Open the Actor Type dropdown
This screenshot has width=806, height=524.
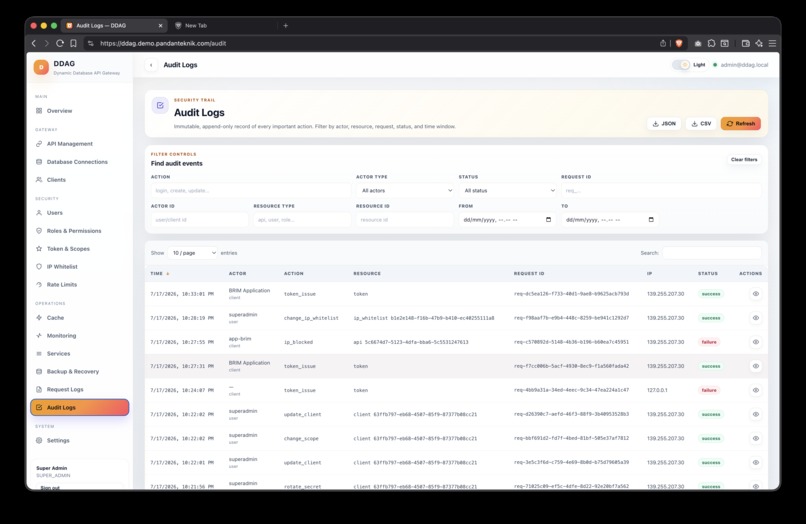pos(405,191)
